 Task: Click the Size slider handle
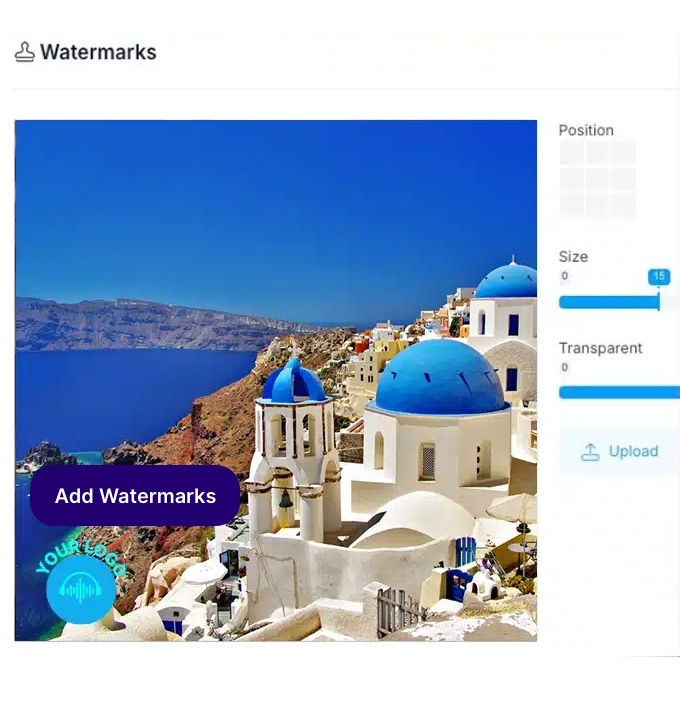pyautogui.click(x=658, y=302)
